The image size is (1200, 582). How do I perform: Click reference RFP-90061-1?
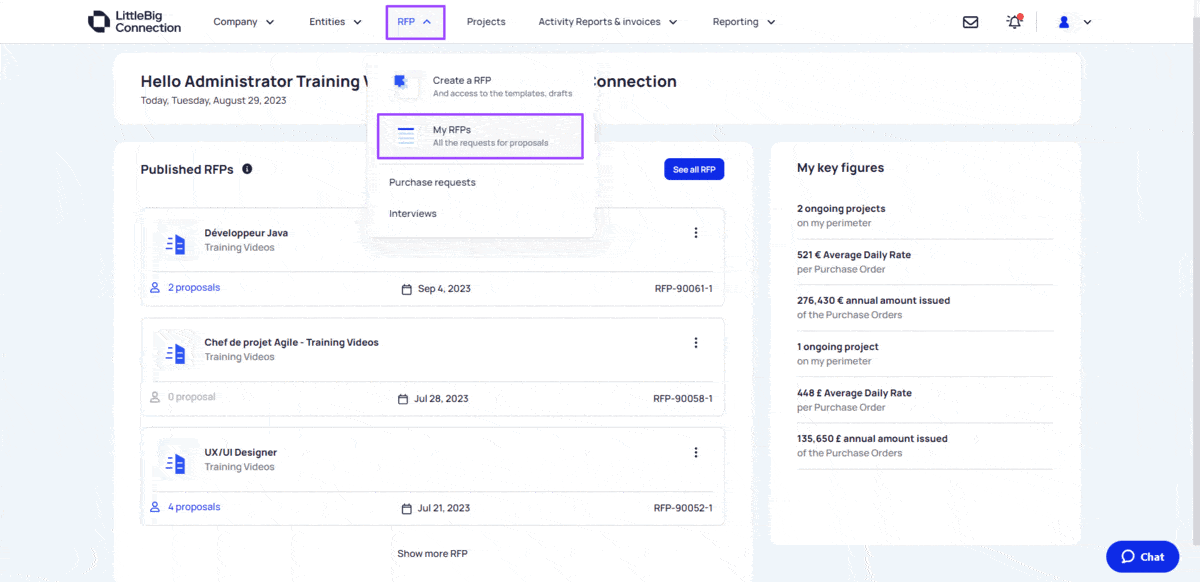684,289
